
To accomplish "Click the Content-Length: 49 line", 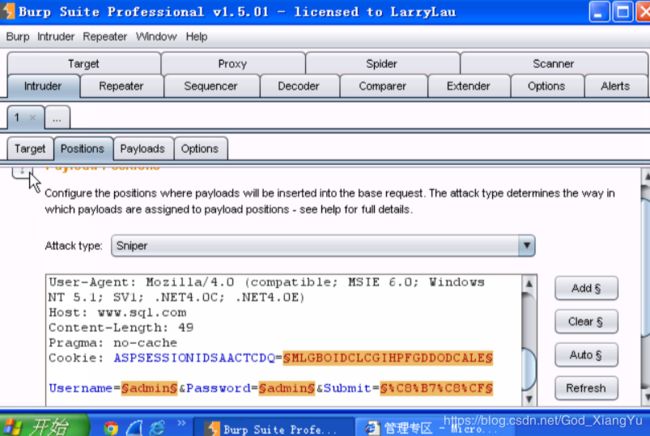I will 121,328.
